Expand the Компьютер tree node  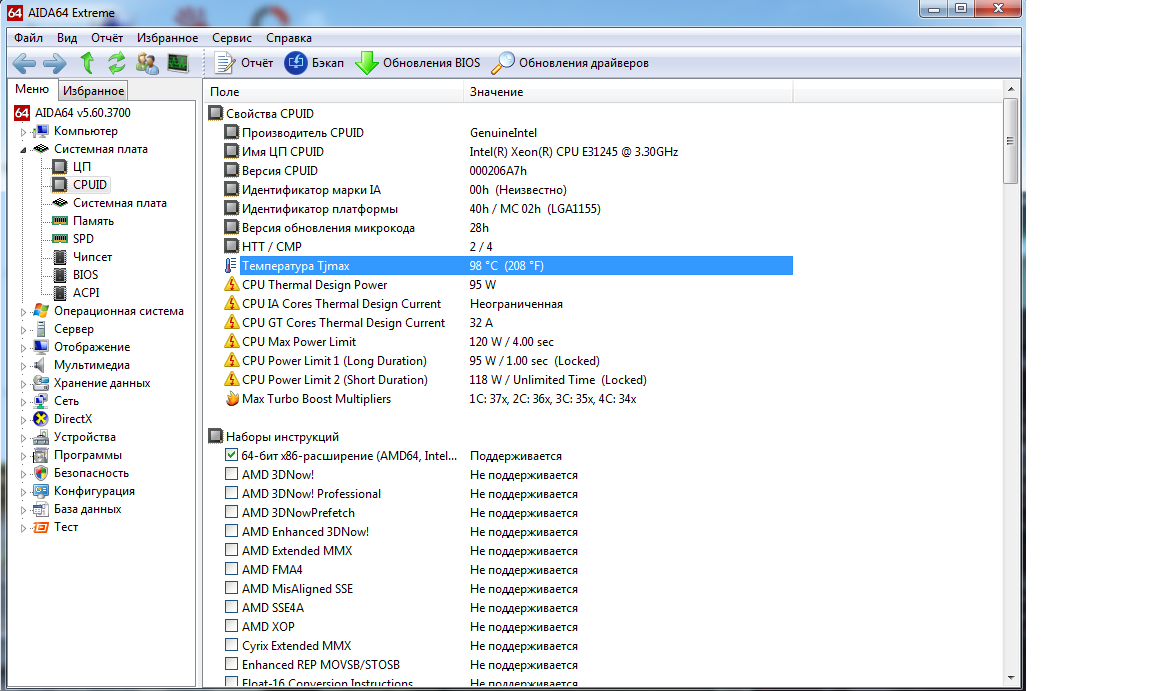pyautogui.click(x=24, y=132)
